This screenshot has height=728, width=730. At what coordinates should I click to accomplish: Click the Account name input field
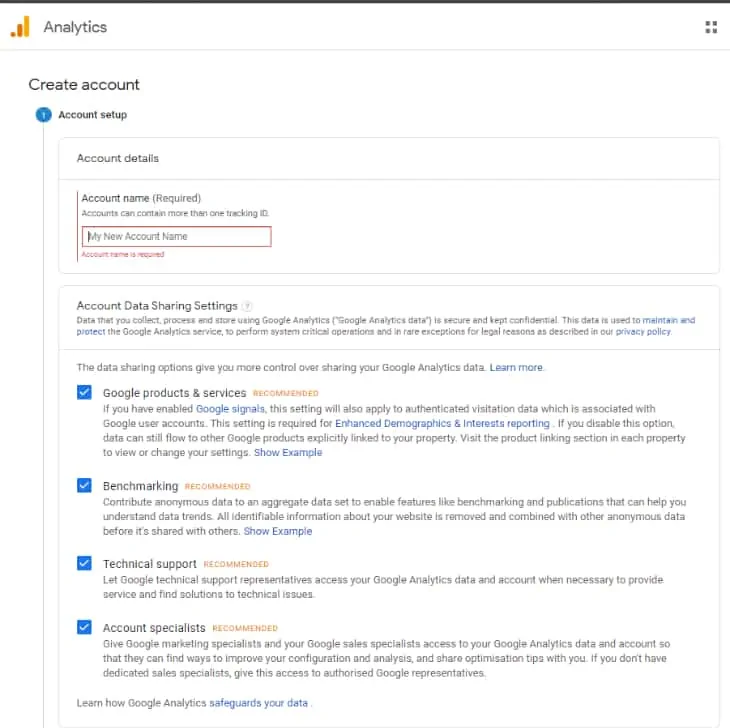pos(176,237)
